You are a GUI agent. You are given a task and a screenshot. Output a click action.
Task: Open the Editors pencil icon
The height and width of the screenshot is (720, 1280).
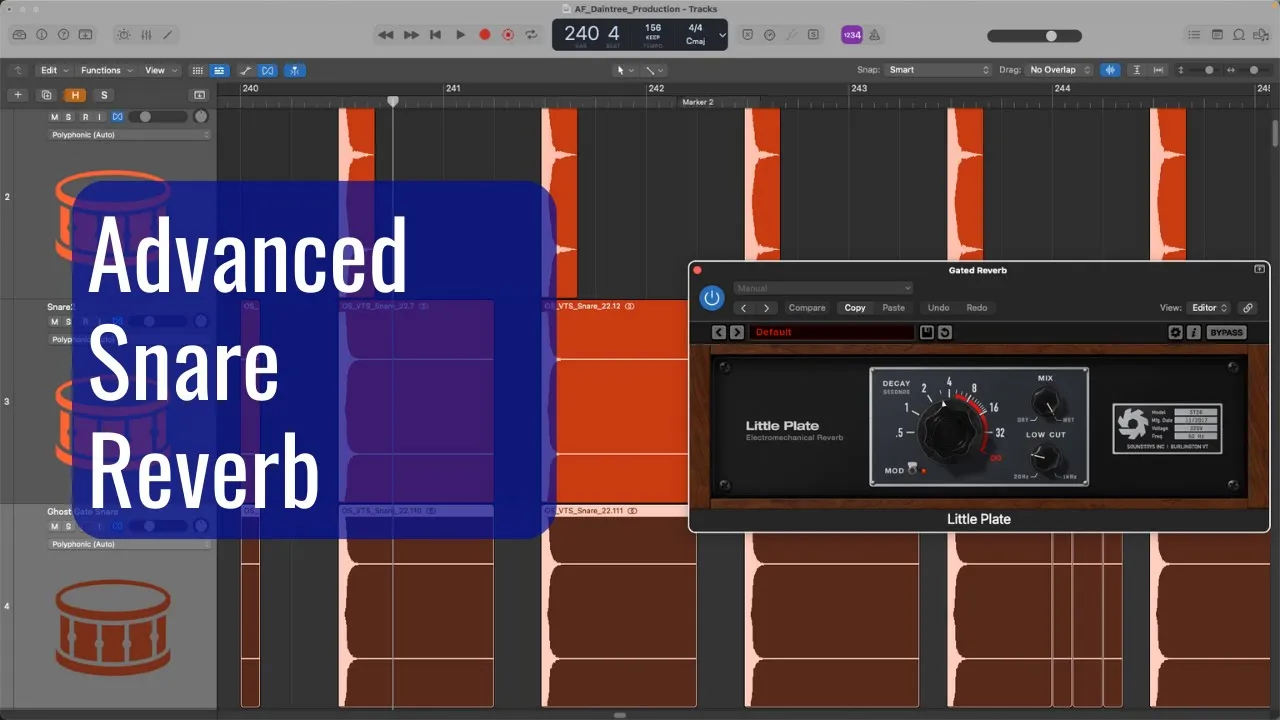[168, 34]
